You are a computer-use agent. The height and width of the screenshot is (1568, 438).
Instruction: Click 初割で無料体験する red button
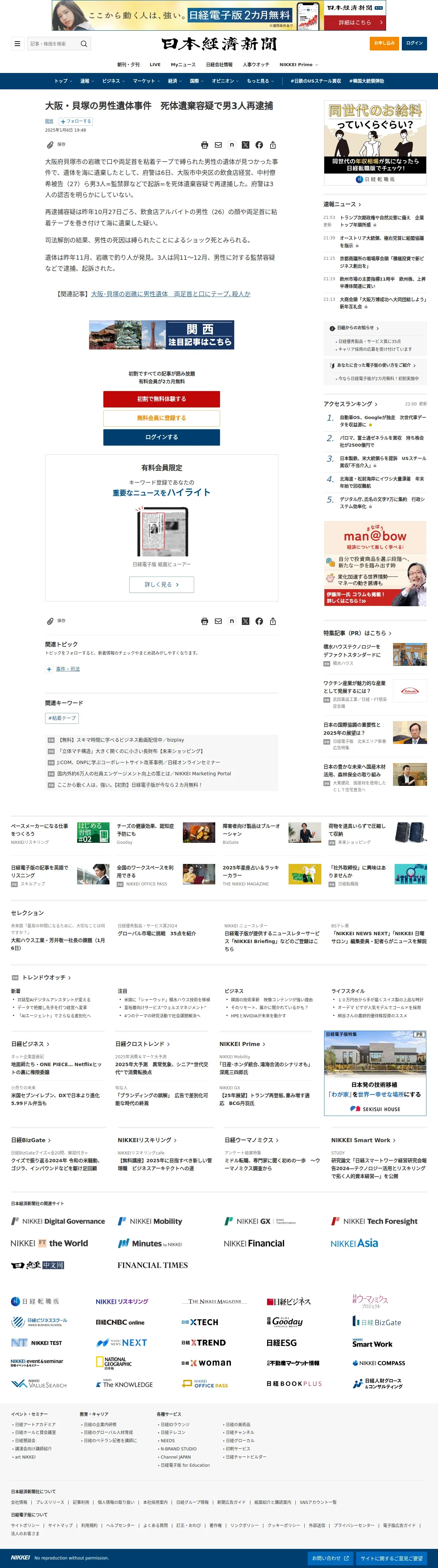coord(161,399)
